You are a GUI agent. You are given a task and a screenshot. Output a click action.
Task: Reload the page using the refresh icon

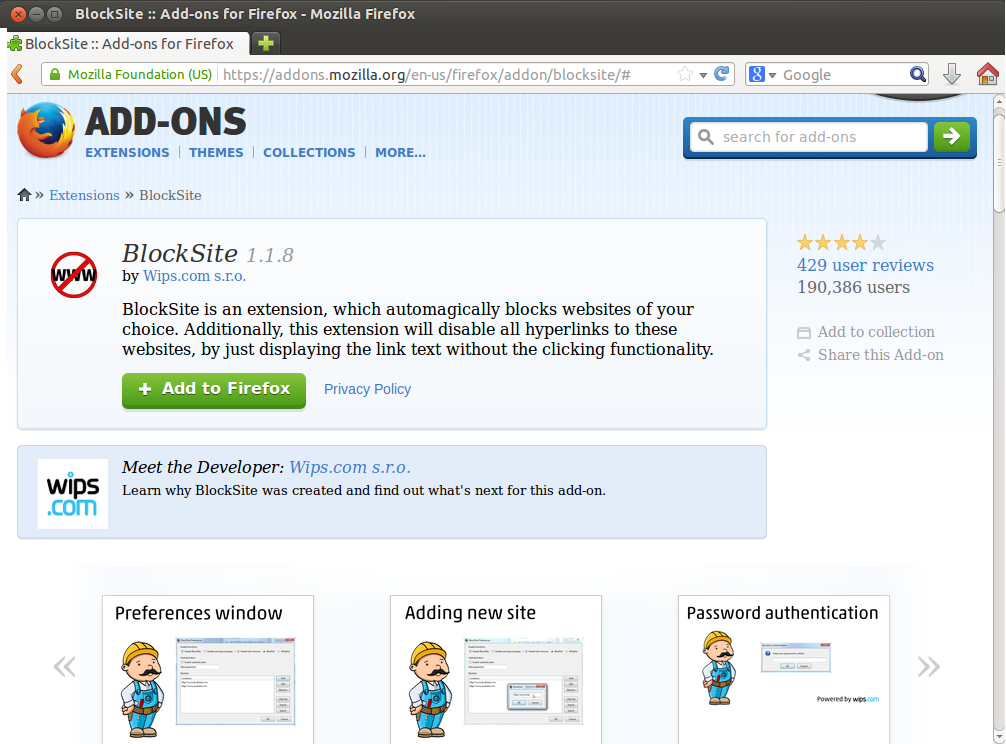[x=722, y=74]
